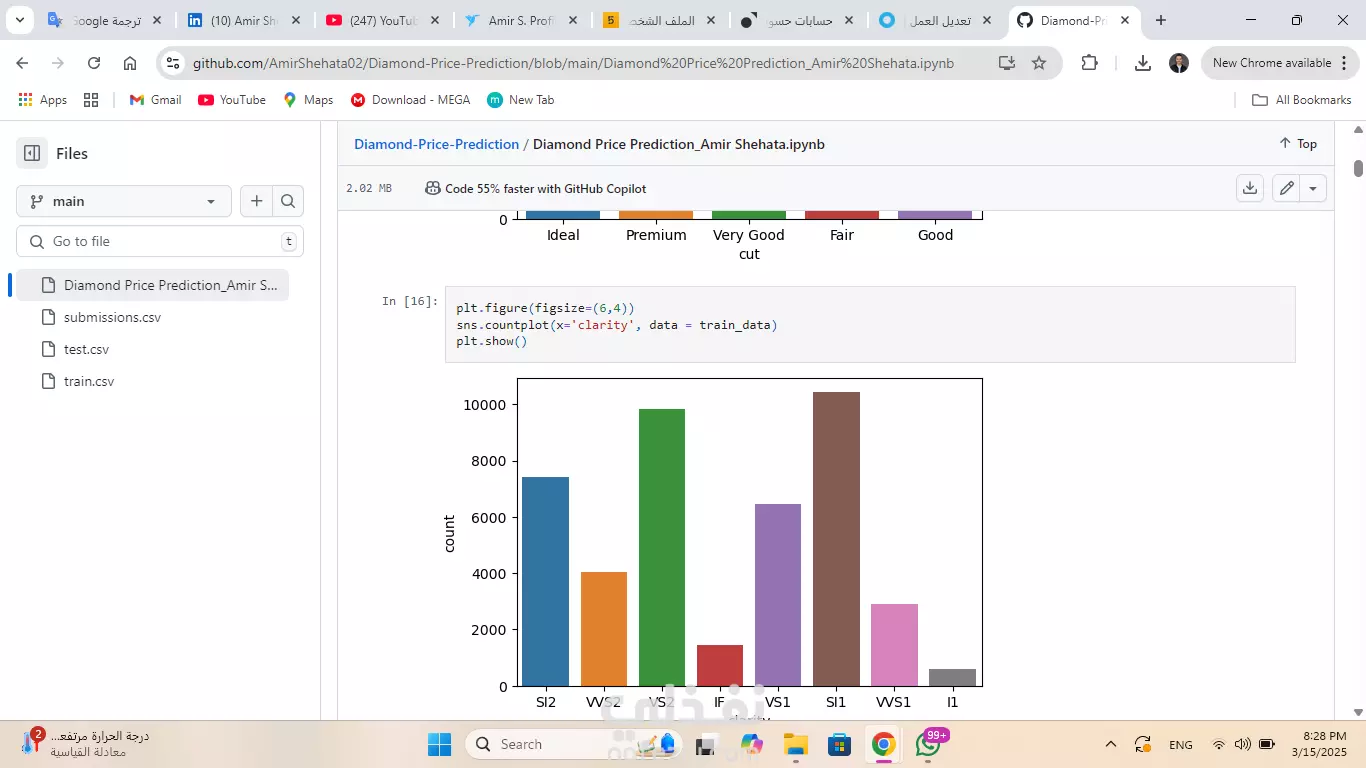This screenshot has height=768, width=1366.
Task: Open Chrome three-dot menu
Action: point(1346,63)
